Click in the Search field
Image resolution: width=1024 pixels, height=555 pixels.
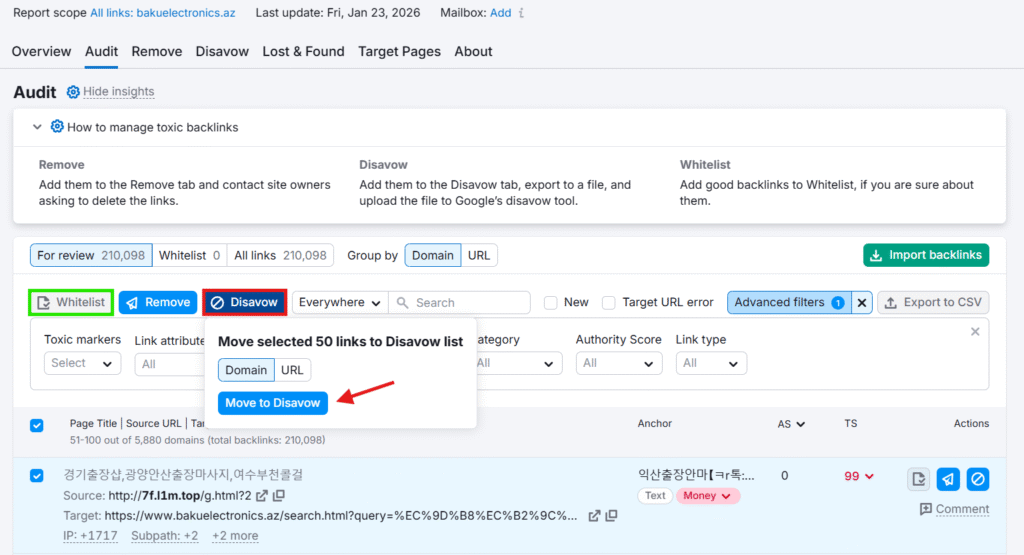coord(459,302)
